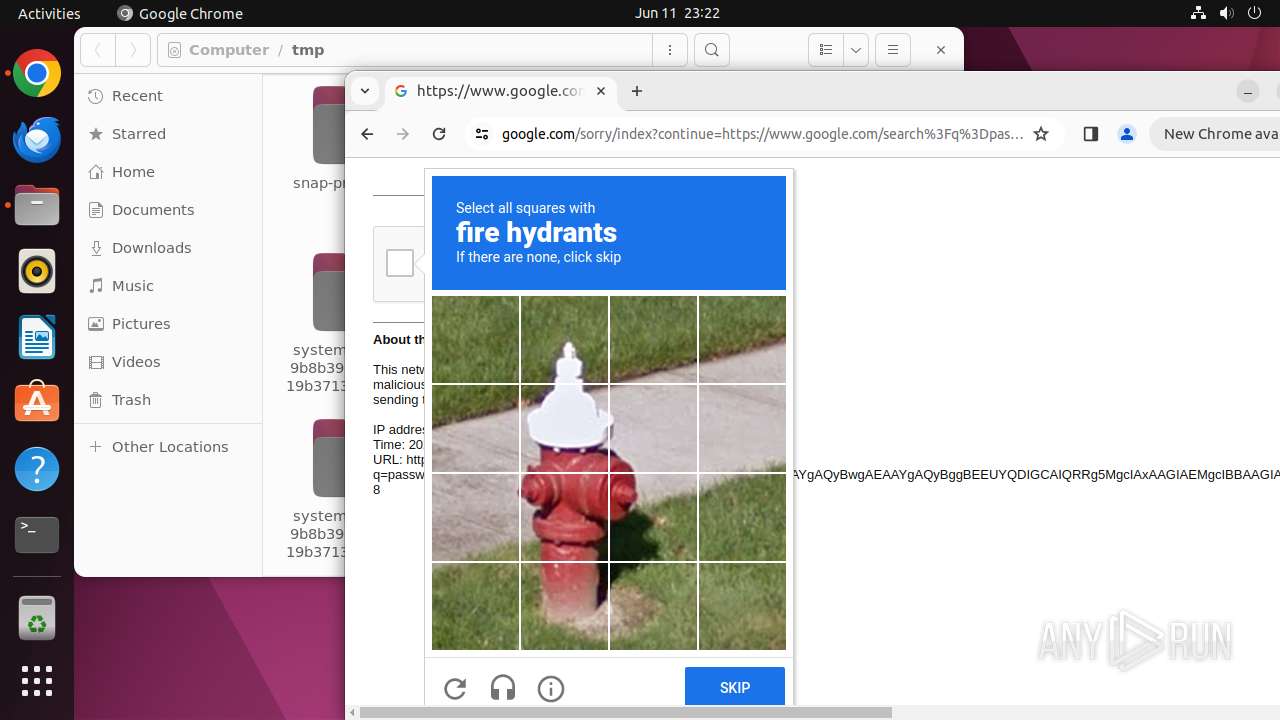Select the google.com Chrome tab
The image size is (1280, 720).
point(499,91)
